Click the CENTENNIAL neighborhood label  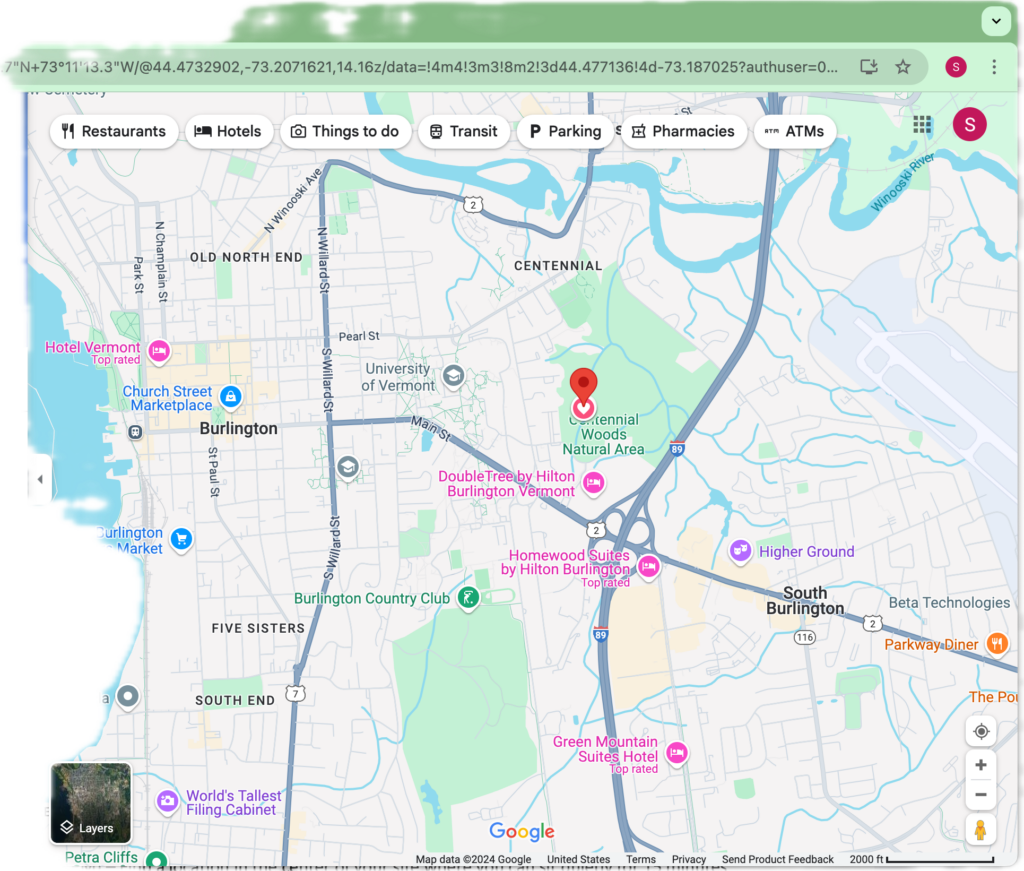tap(558, 266)
